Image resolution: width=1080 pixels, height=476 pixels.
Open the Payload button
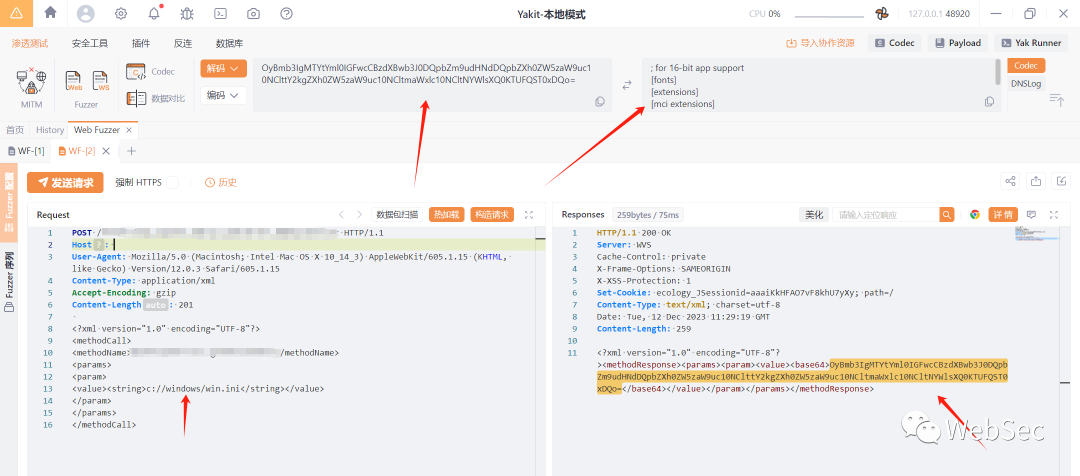pyautogui.click(x=957, y=43)
